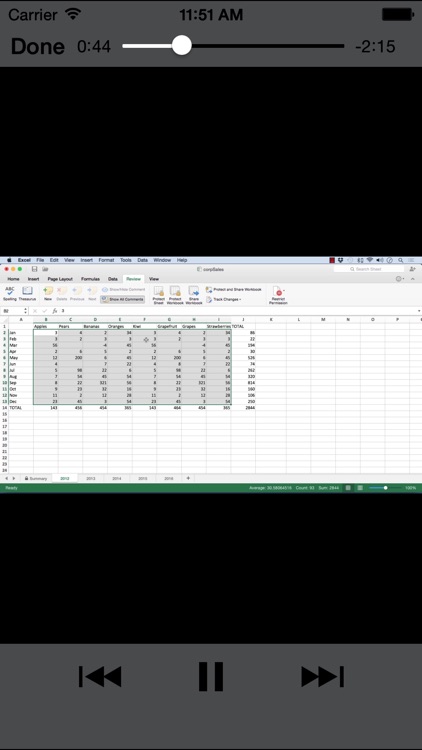Open the Thesaurus tool
Viewport: 422px width, 750px height.
click(x=27, y=293)
